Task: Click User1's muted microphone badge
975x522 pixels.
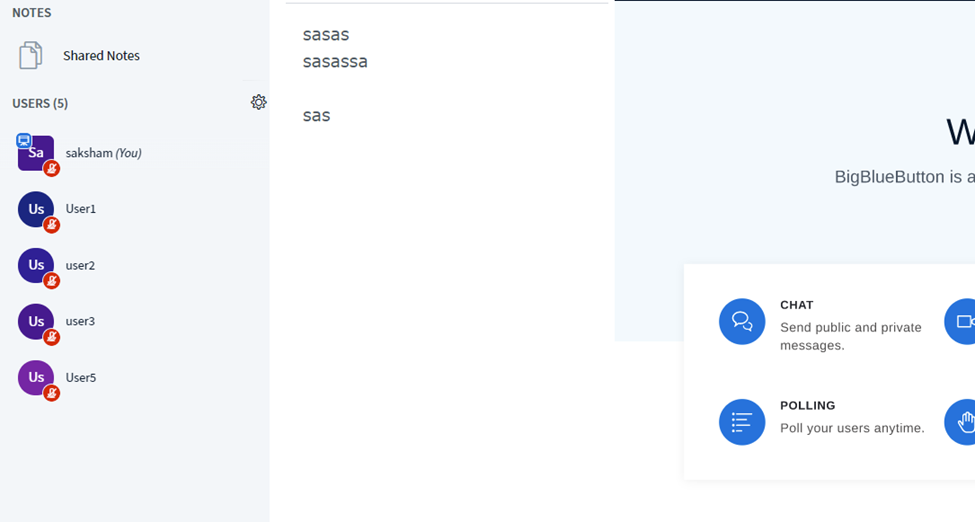Action: (x=52, y=225)
